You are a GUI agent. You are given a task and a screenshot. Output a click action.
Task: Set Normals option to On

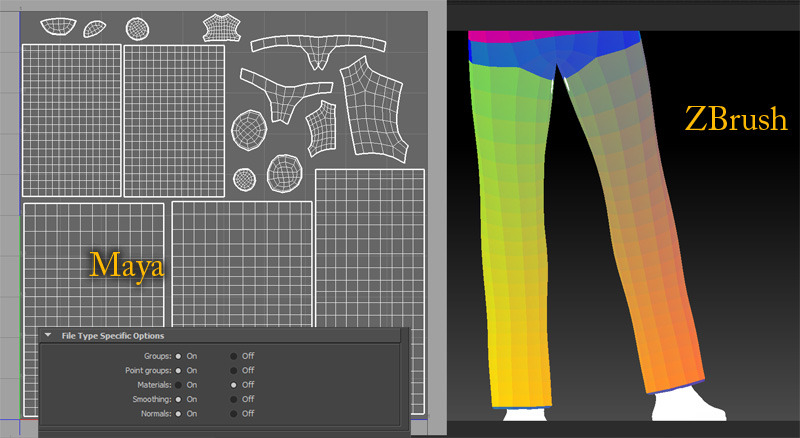point(178,413)
